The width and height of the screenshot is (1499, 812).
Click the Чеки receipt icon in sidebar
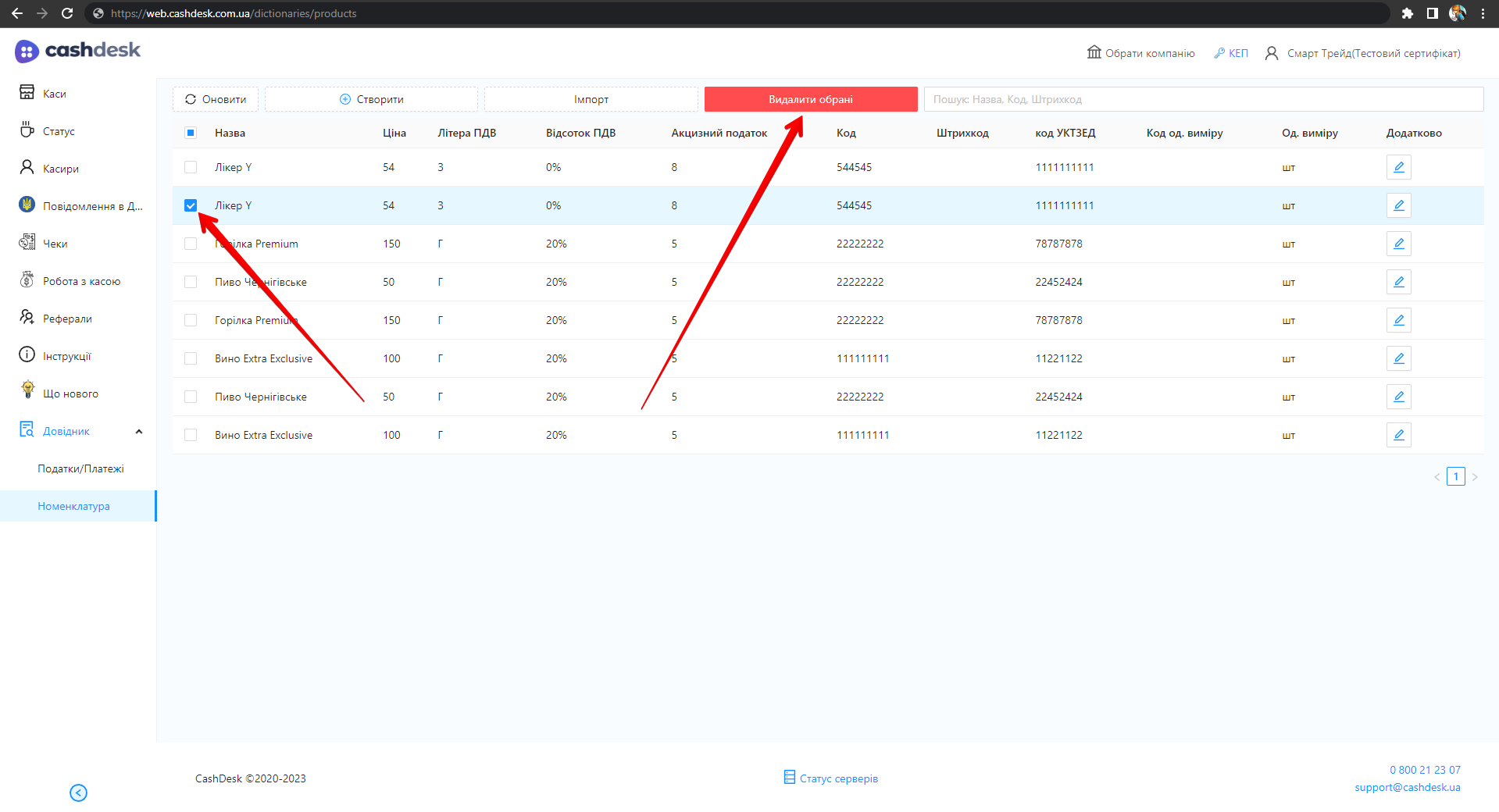click(27, 243)
